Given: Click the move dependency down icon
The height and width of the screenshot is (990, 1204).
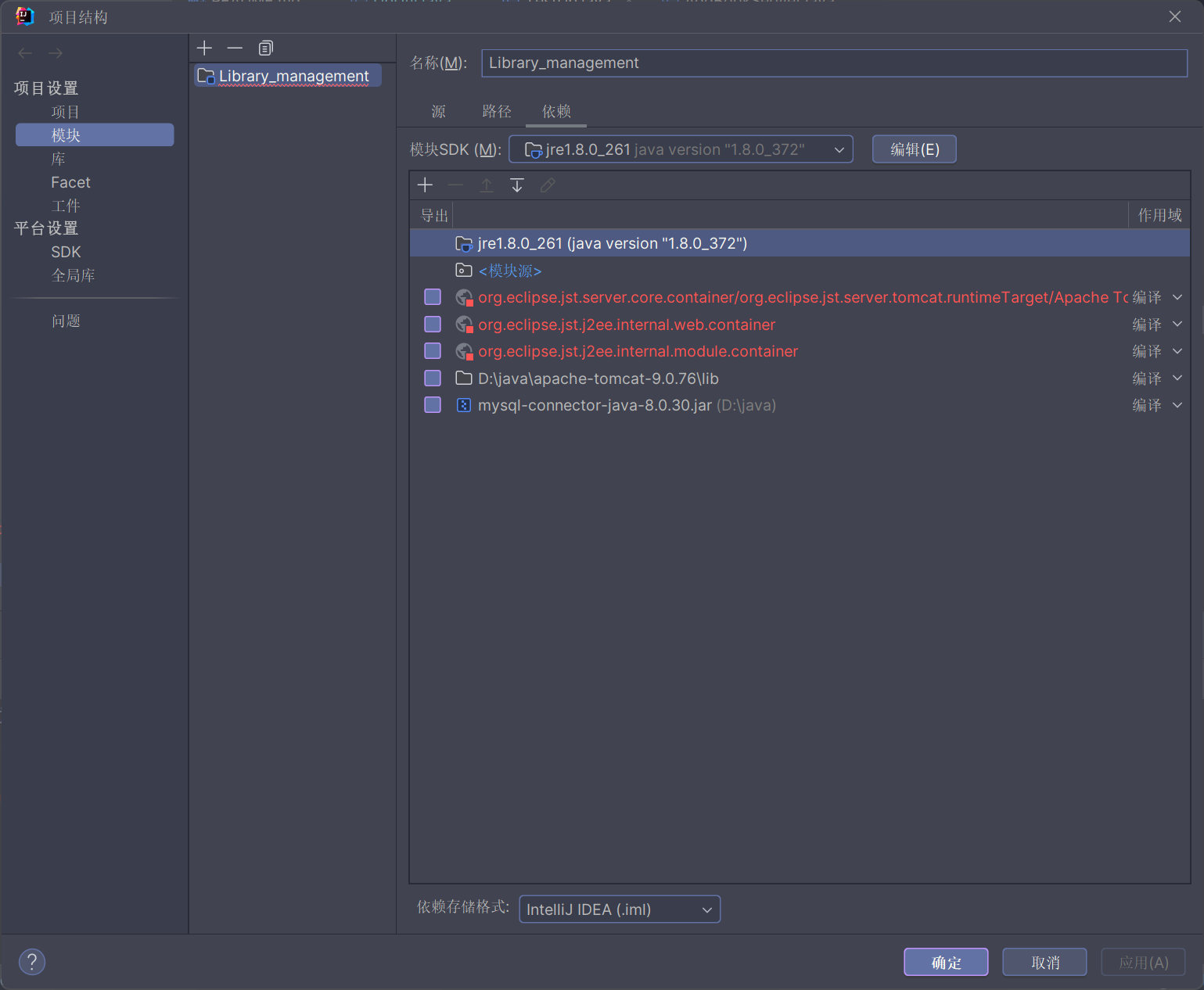Looking at the screenshot, I should [517, 185].
